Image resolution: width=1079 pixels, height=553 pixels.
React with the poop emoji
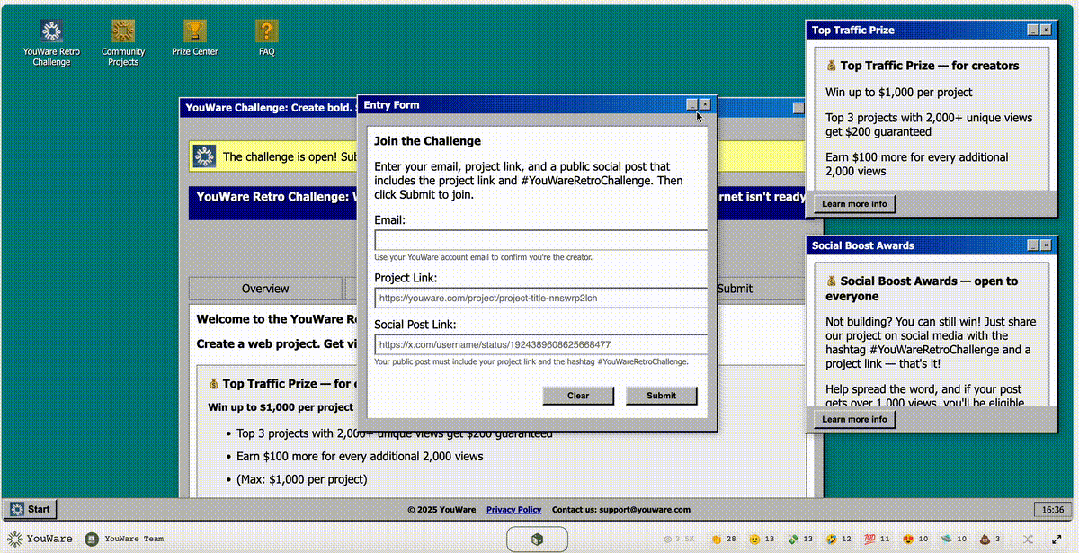point(984,539)
